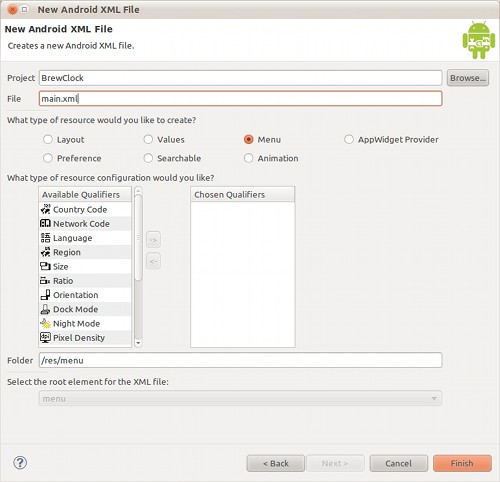Select the Region qualifier icon
Image resolution: width=500 pixels, height=482 pixels.
click(x=45, y=252)
